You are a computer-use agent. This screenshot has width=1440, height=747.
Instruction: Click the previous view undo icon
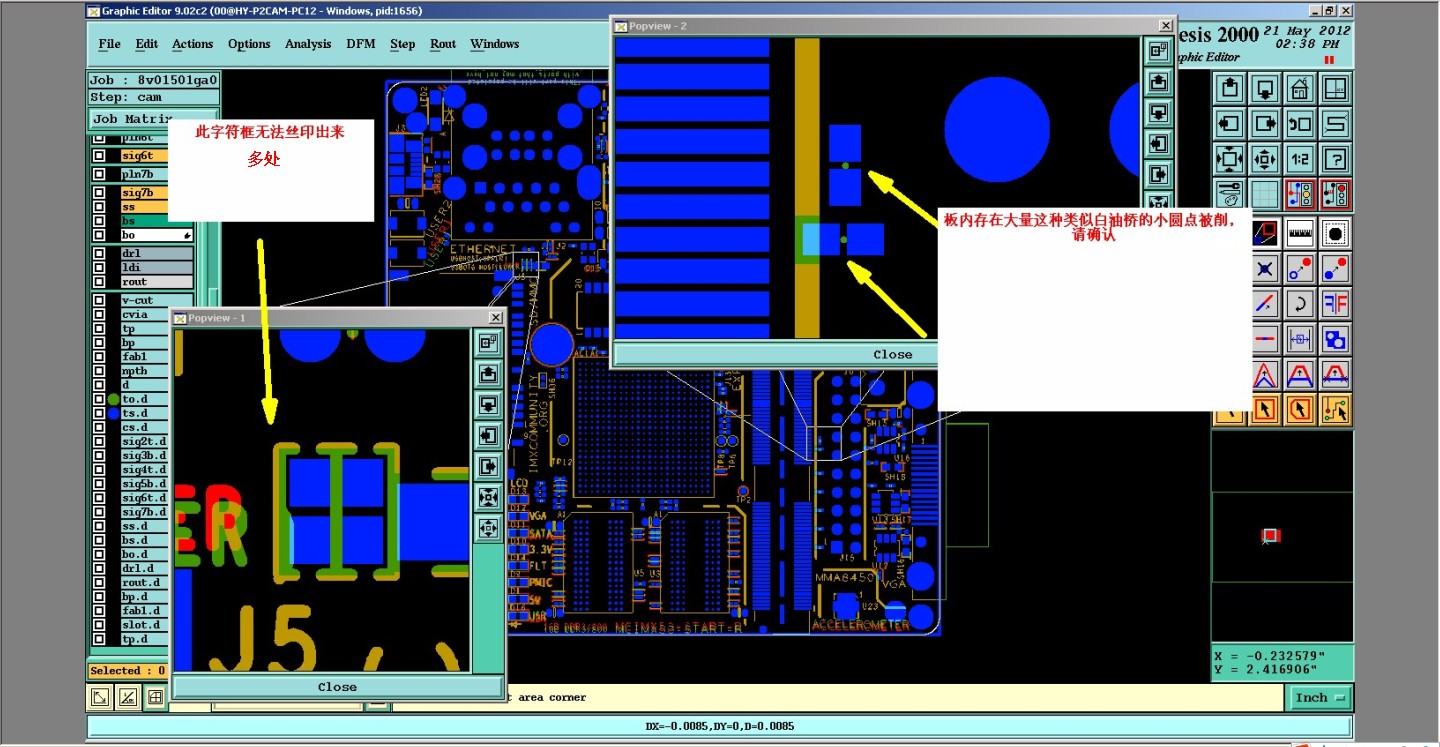(x=1299, y=124)
